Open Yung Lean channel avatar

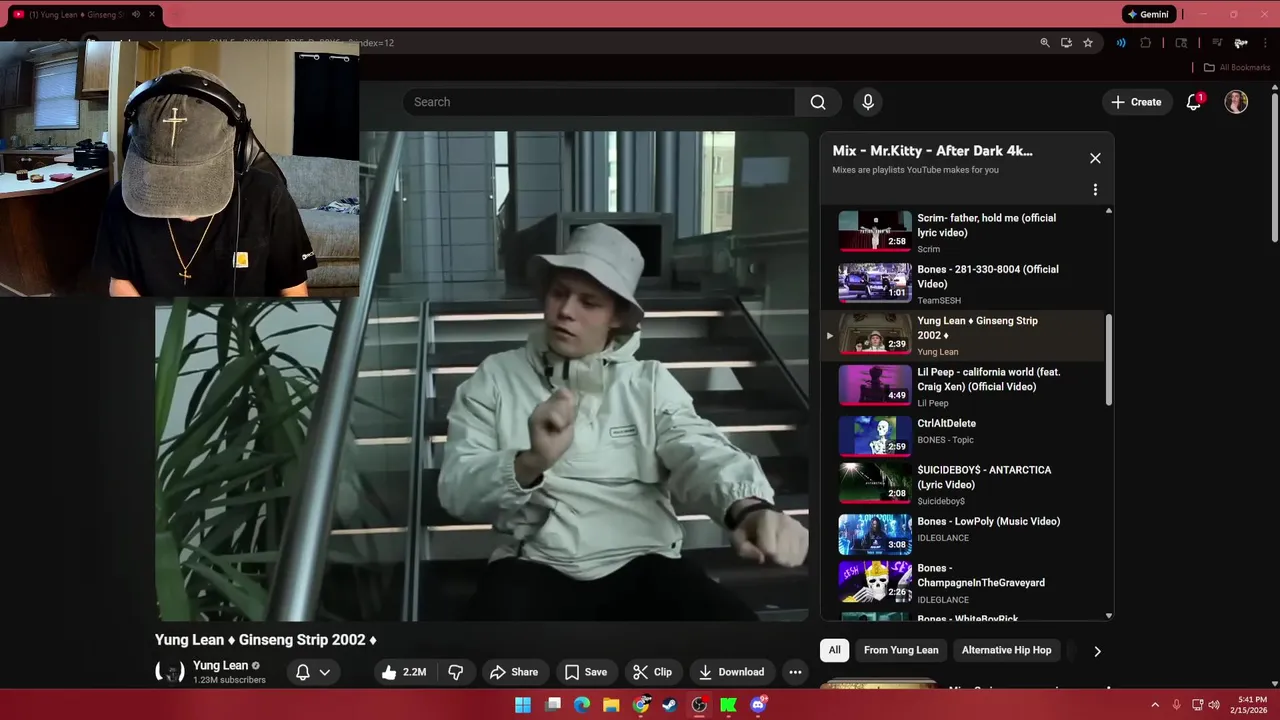pyautogui.click(x=170, y=672)
